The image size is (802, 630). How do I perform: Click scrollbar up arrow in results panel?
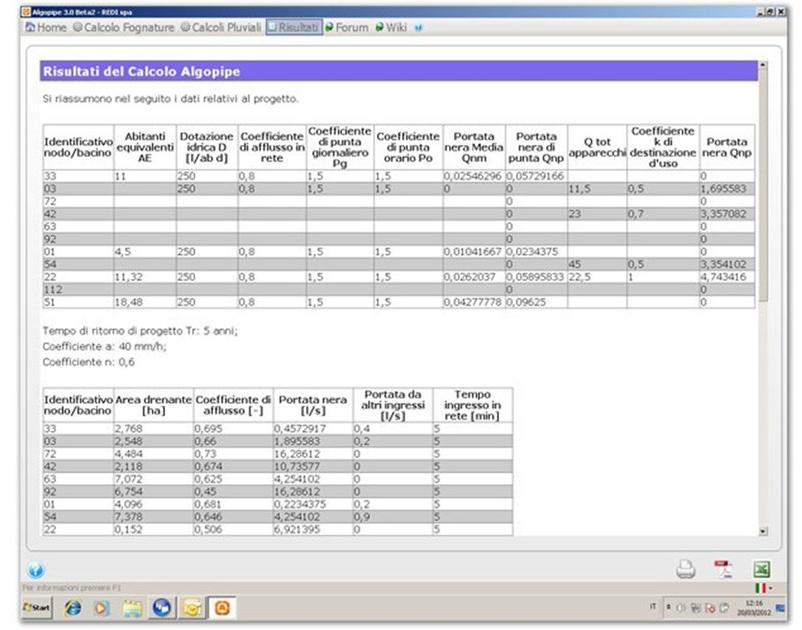tap(764, 66)
